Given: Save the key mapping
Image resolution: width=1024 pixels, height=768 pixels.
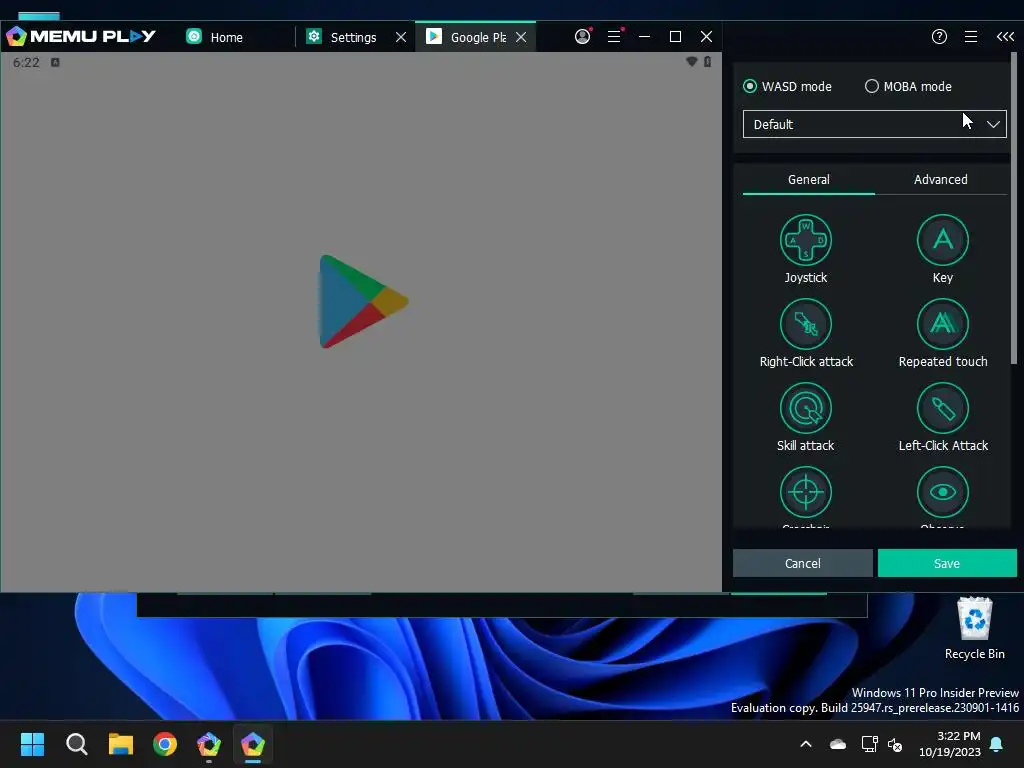Looking at the screenshot, I should coord(947,563).
